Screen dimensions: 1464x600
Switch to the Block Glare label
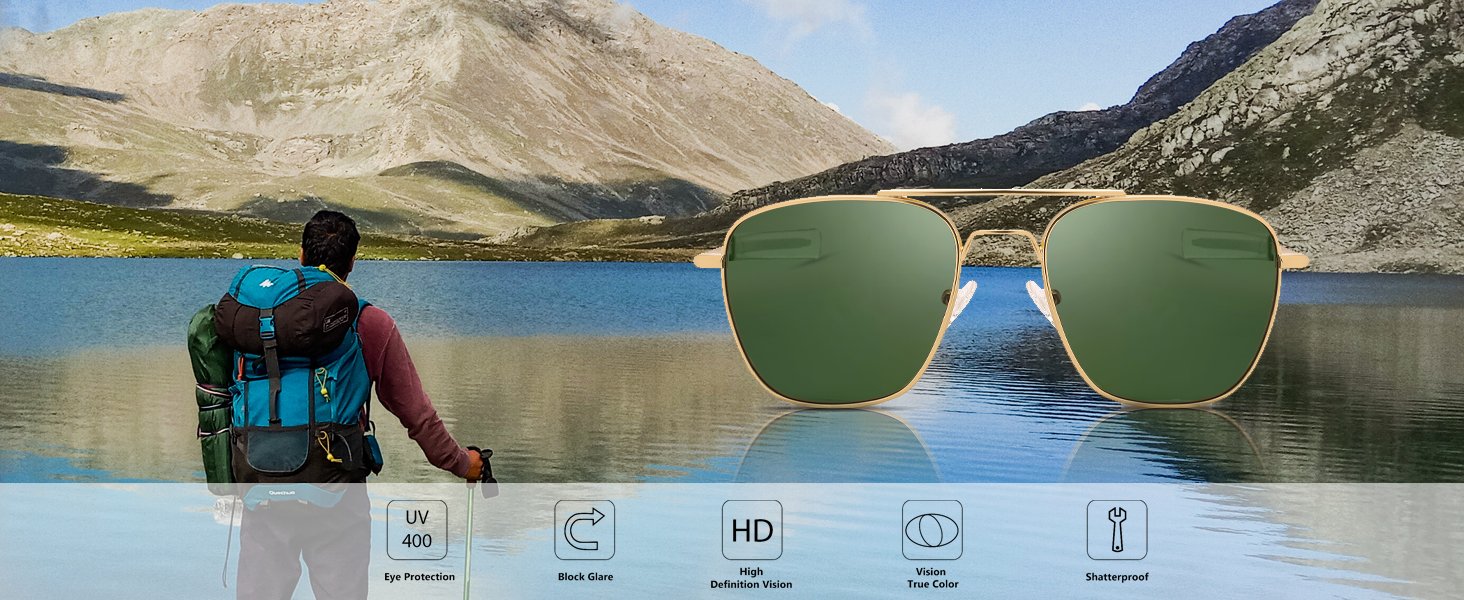(585, 575)
